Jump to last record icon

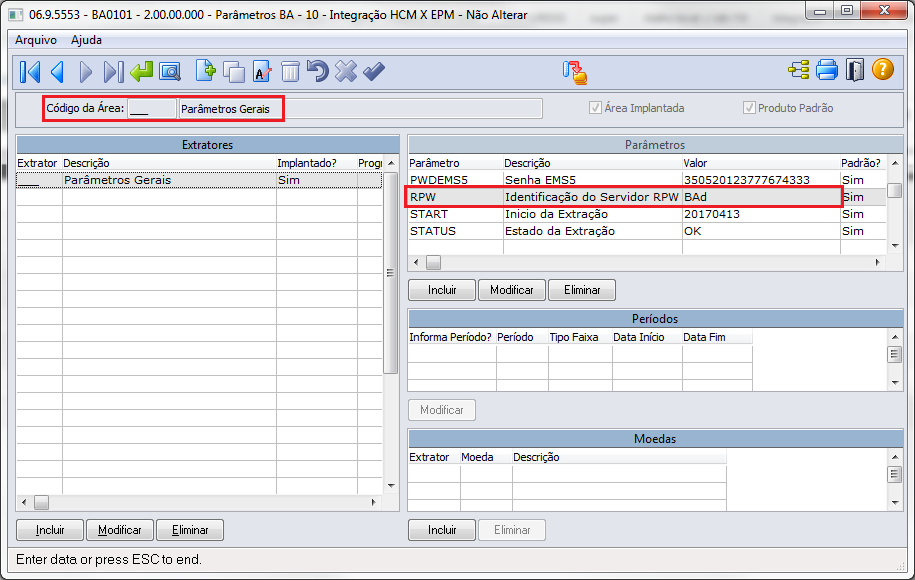(x=113, y=72)
